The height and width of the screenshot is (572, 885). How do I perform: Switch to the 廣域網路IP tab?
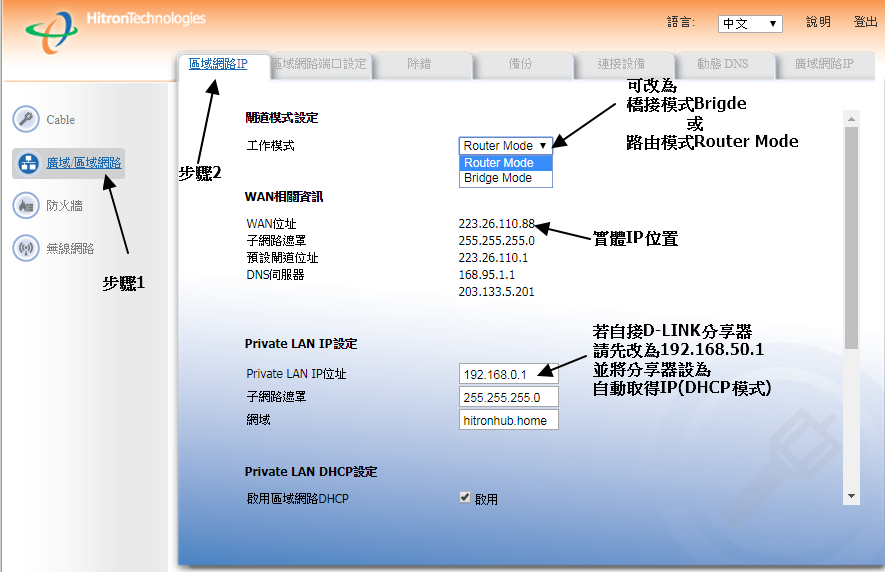[x=824, y=64]
